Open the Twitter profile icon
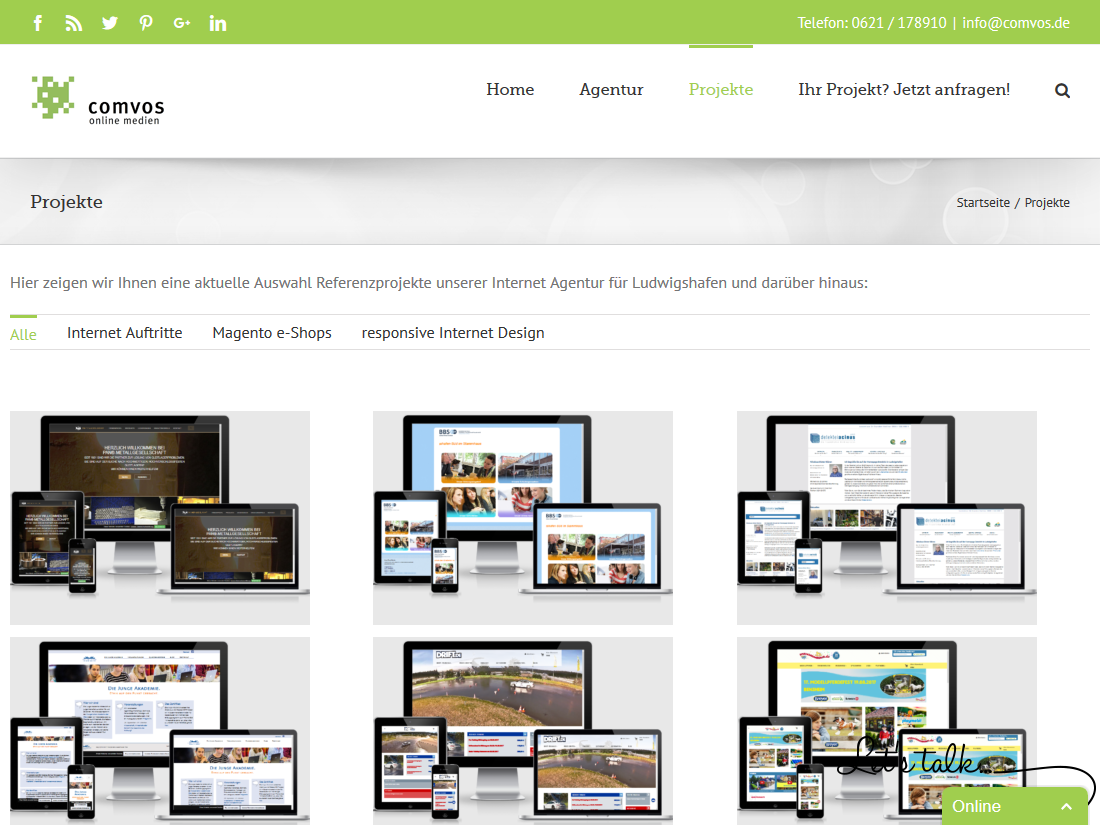1100x825 pixels. click(x=110, y=23)
